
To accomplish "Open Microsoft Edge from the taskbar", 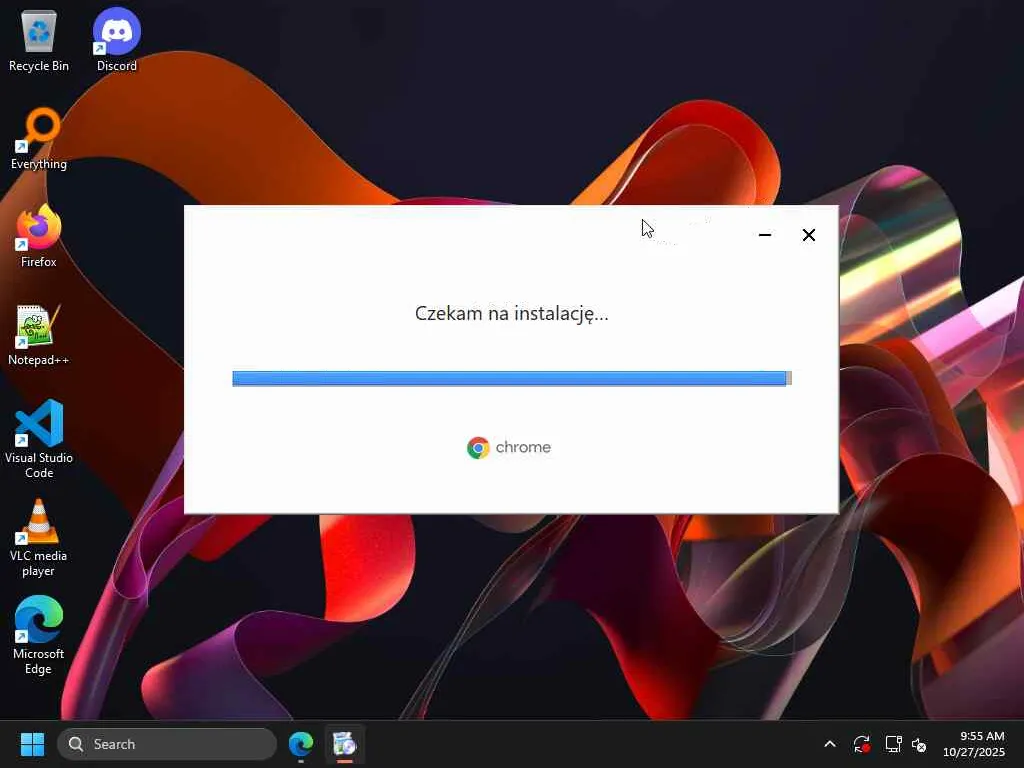I will [301, 744].
